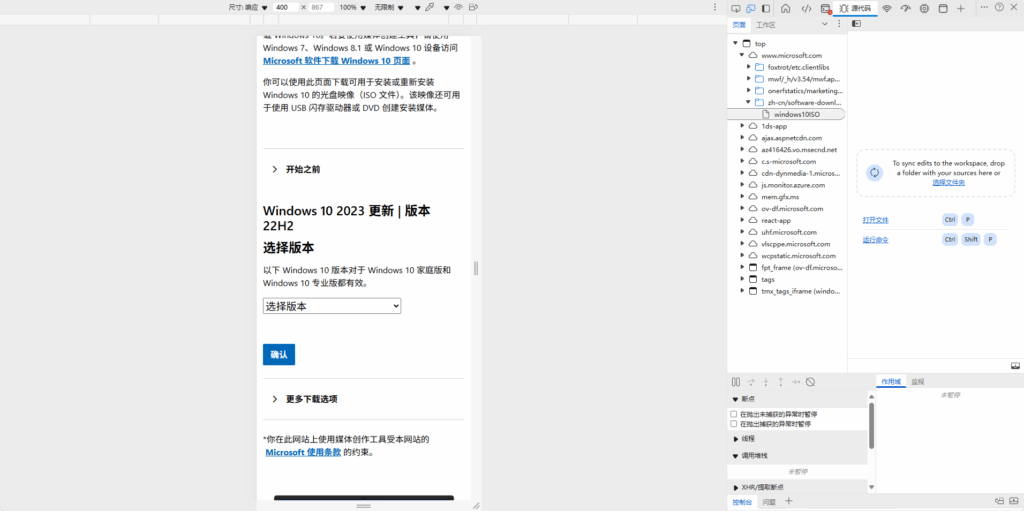Open the 选择版本 combo box
This screenshot has width=1024, height=511.
(x=332, y=306)
